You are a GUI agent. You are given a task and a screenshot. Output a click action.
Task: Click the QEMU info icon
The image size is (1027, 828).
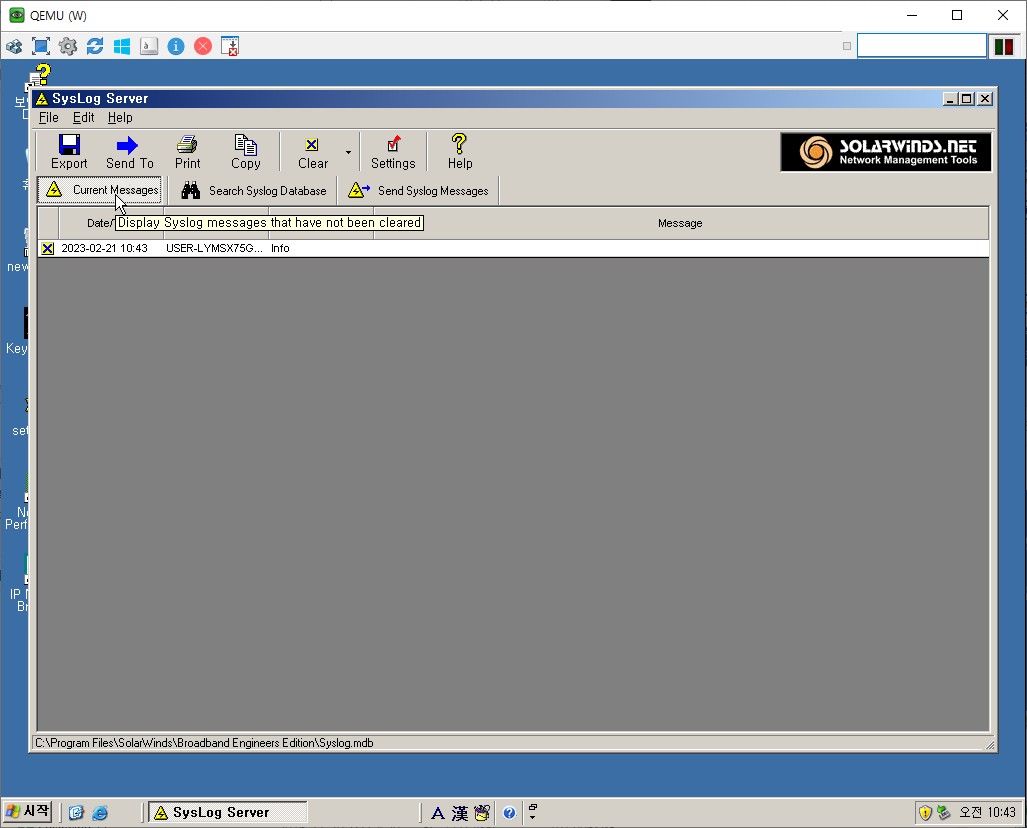click(x=176, y=46)
